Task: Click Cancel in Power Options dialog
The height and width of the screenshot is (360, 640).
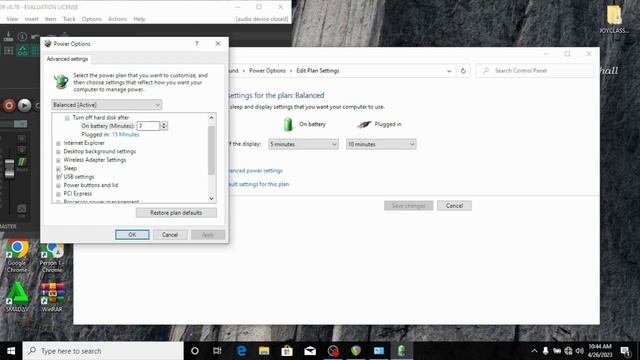Action: tap(170, 235)
